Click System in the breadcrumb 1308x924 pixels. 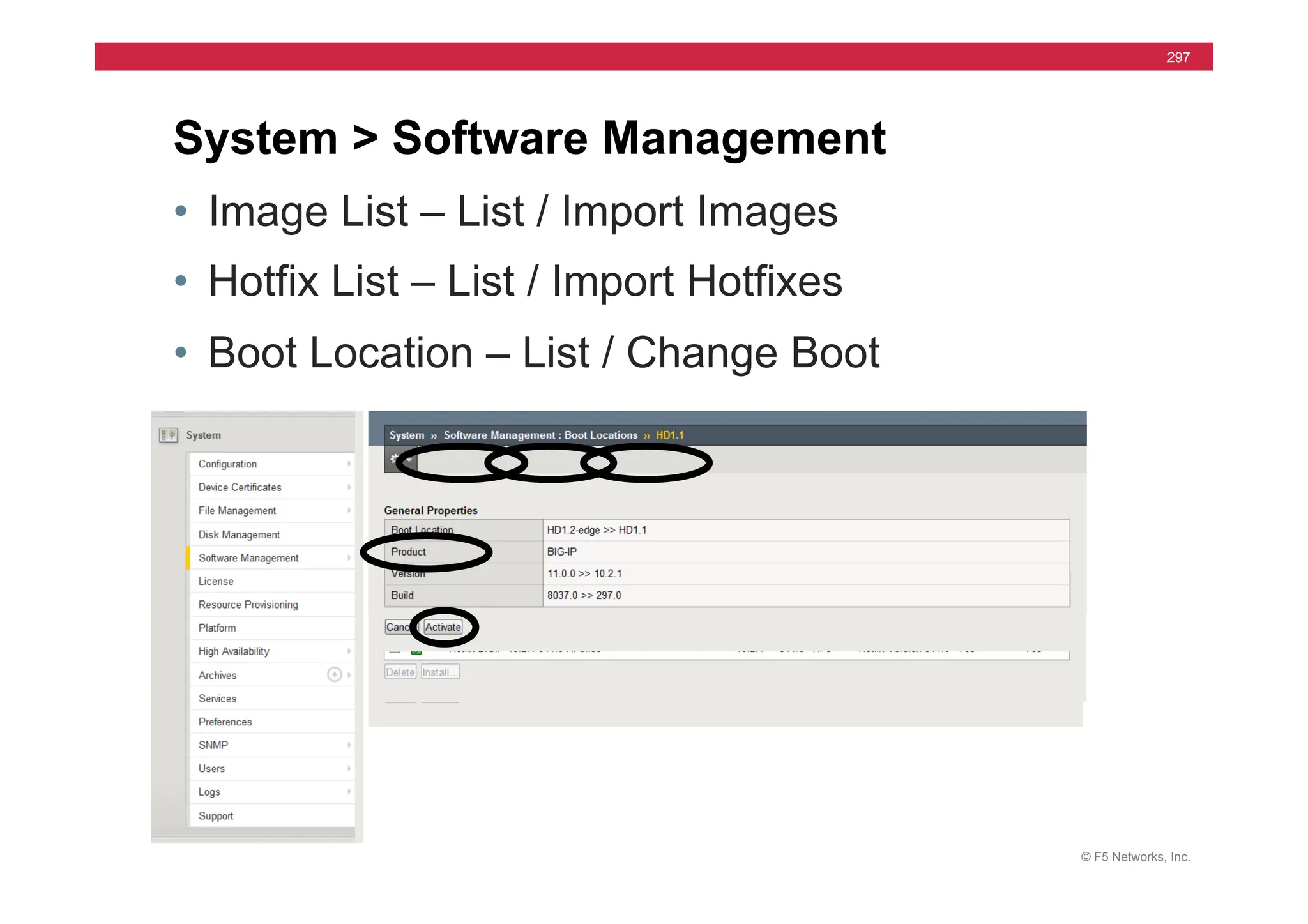pyautogui.click(x=407, y=435)
